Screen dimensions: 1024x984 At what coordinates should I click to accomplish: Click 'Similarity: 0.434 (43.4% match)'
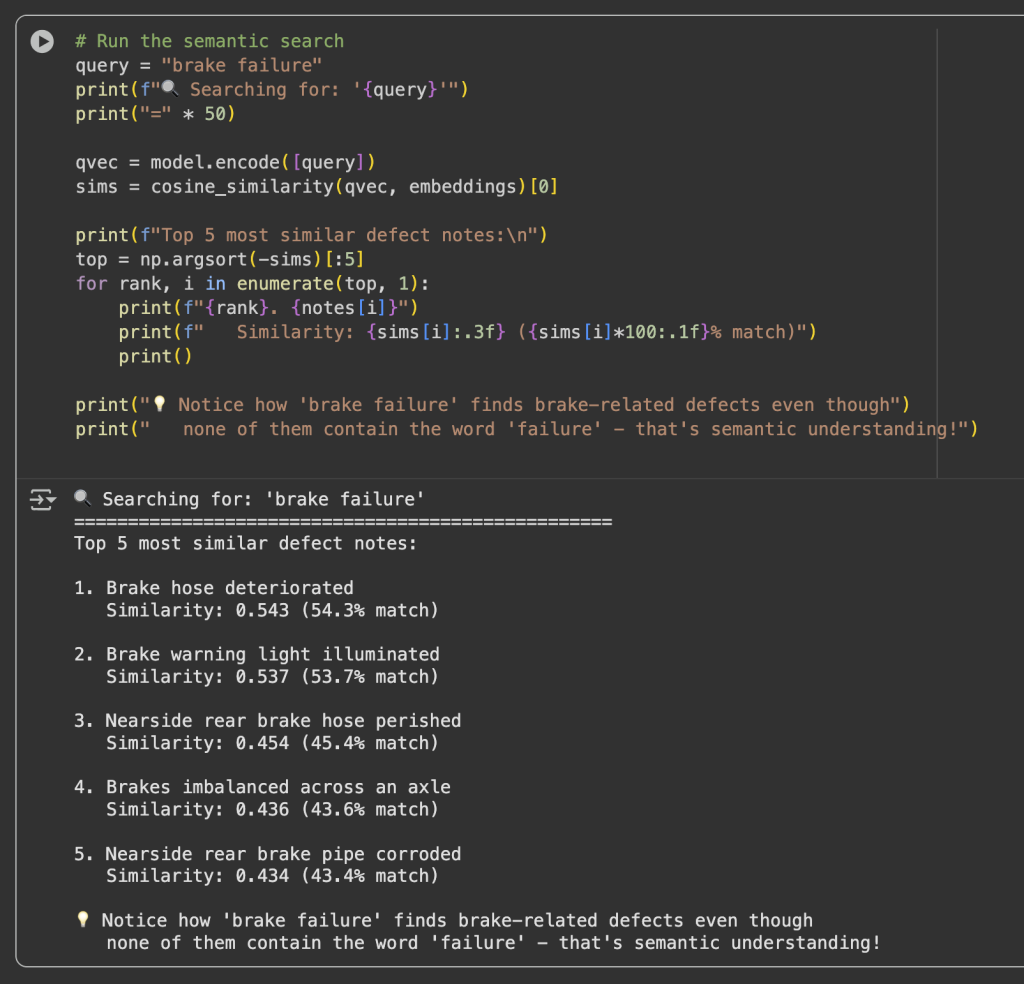pos(272,876)
